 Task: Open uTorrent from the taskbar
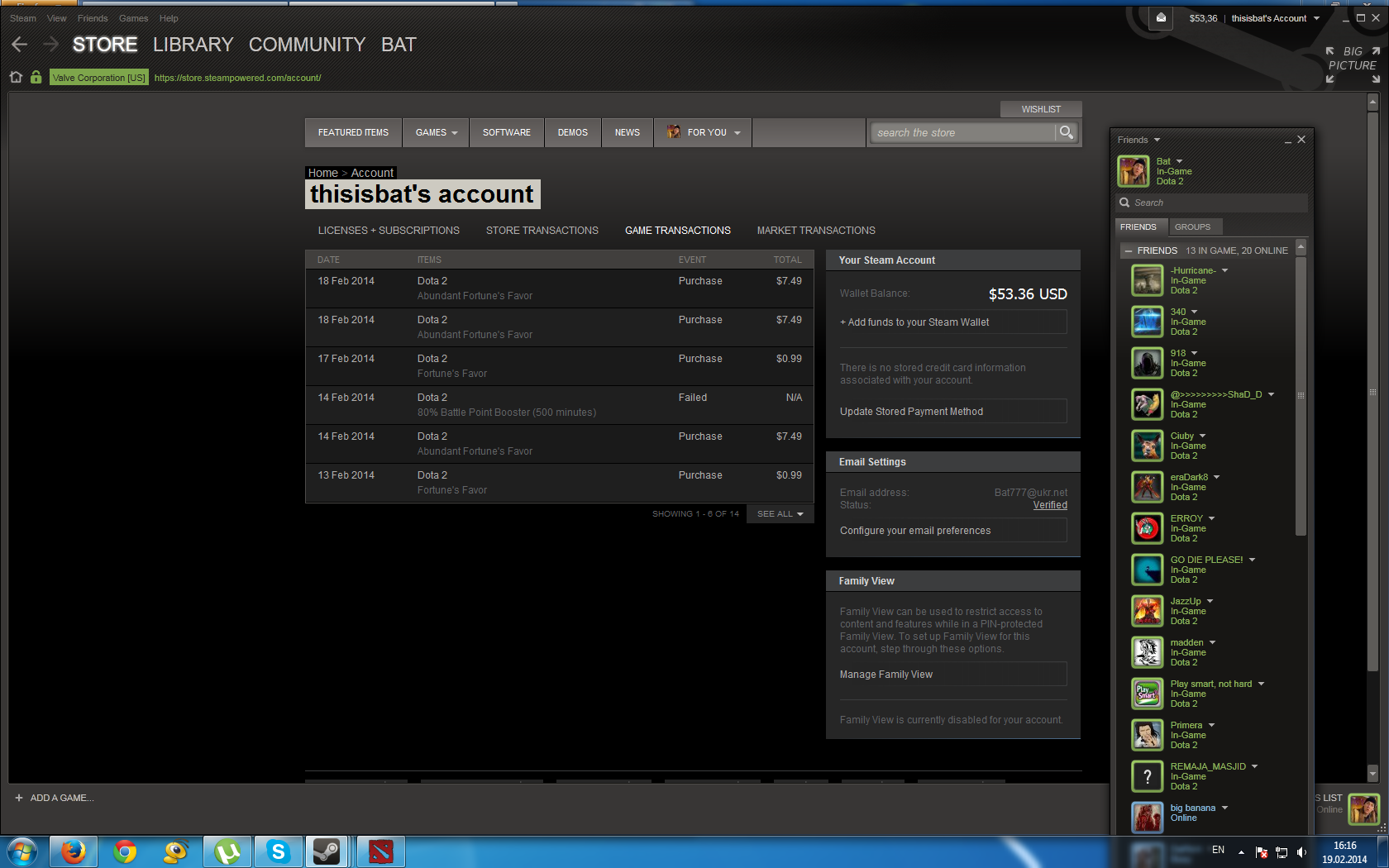pos(227,851)
